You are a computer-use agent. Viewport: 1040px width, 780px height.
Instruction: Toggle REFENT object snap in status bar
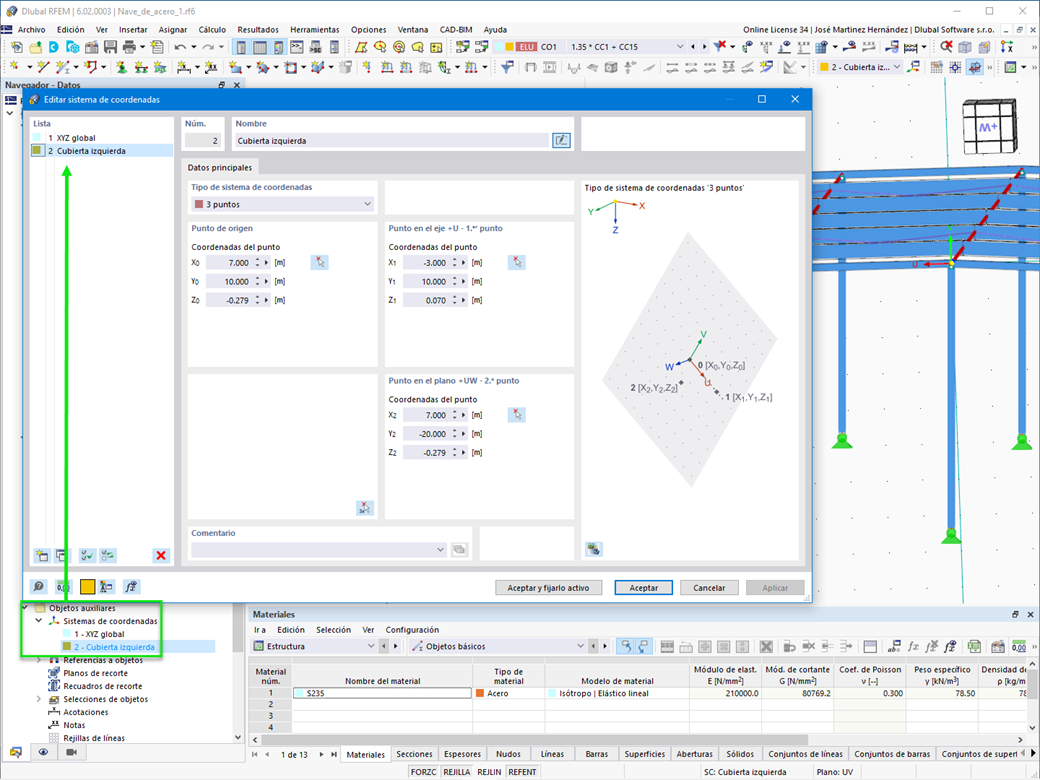(523, 772)
